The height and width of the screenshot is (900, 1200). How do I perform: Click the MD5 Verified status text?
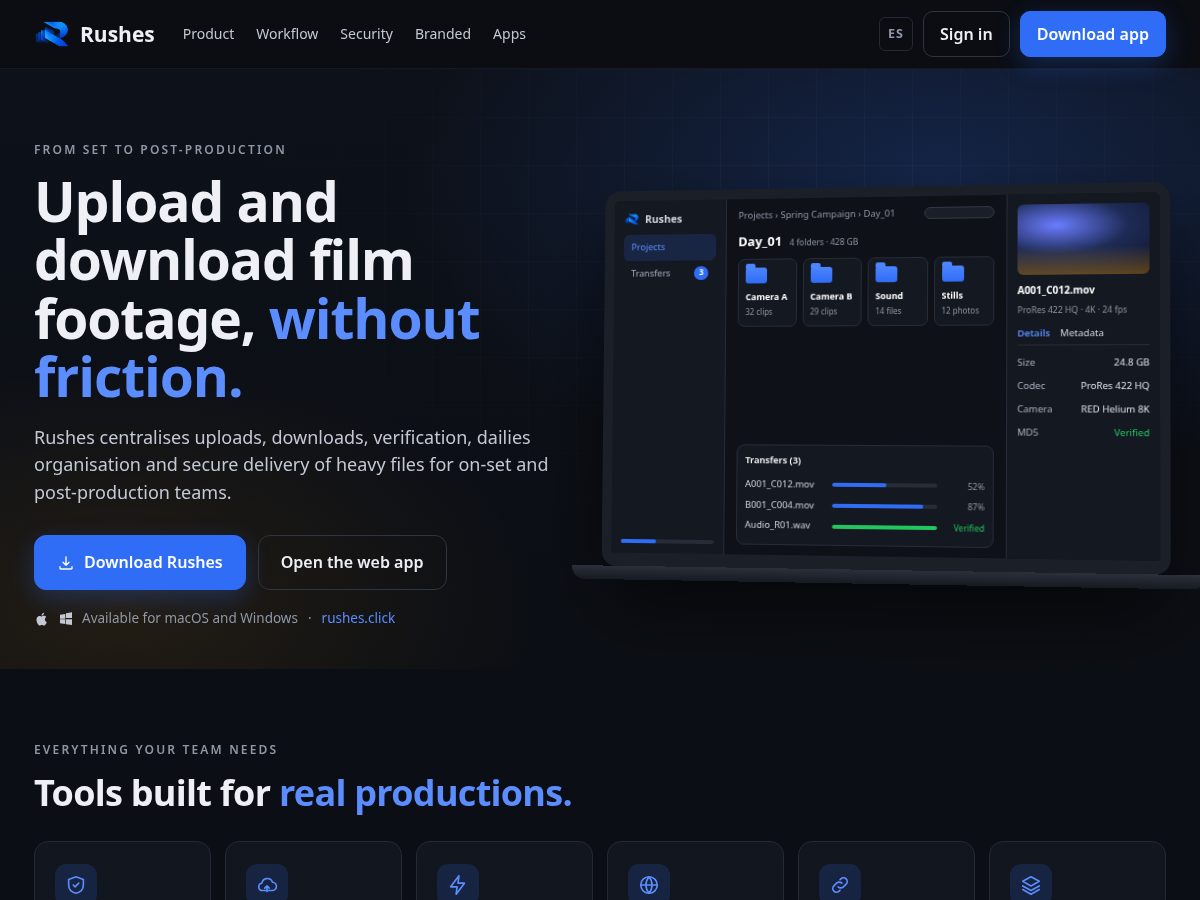tap(1132, 433)
